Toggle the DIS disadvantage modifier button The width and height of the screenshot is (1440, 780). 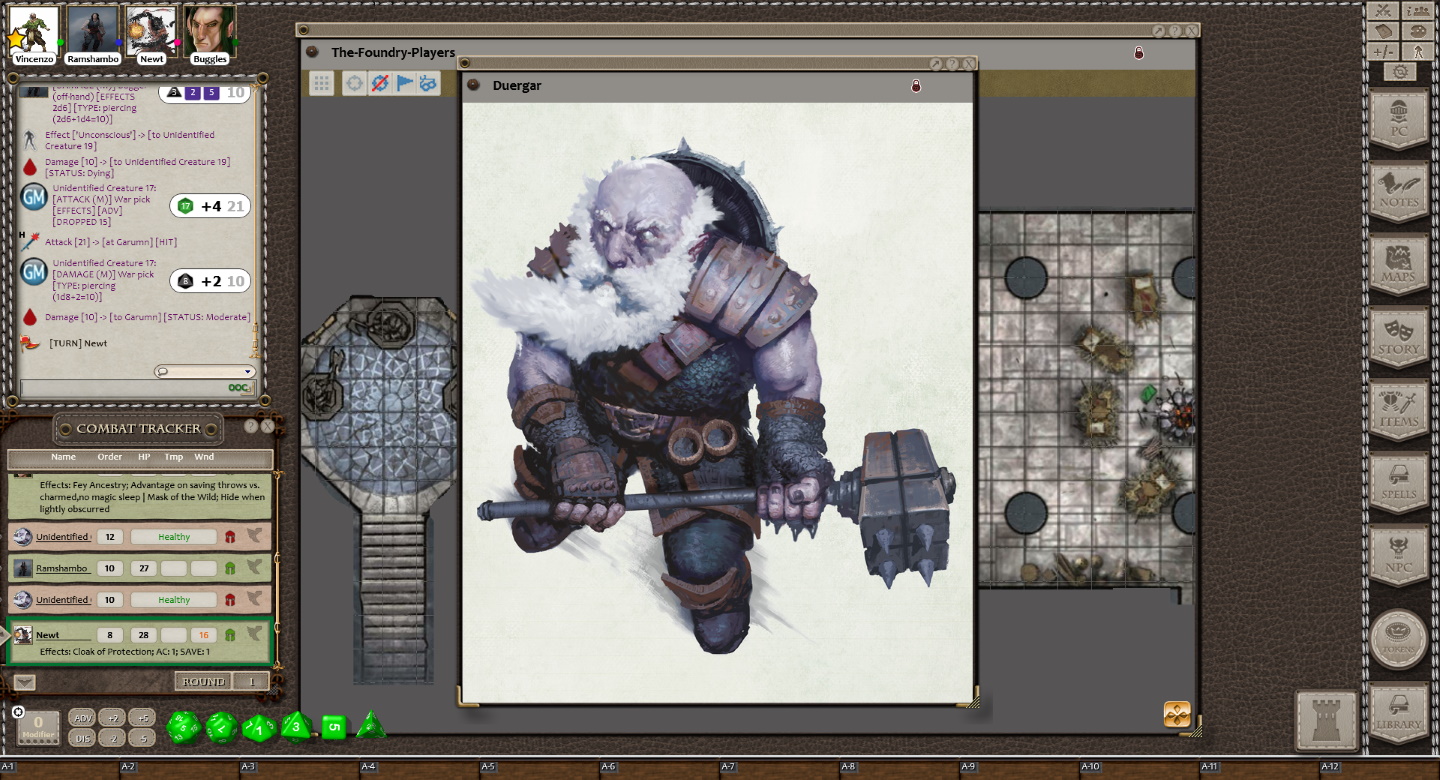pos(83,738)
